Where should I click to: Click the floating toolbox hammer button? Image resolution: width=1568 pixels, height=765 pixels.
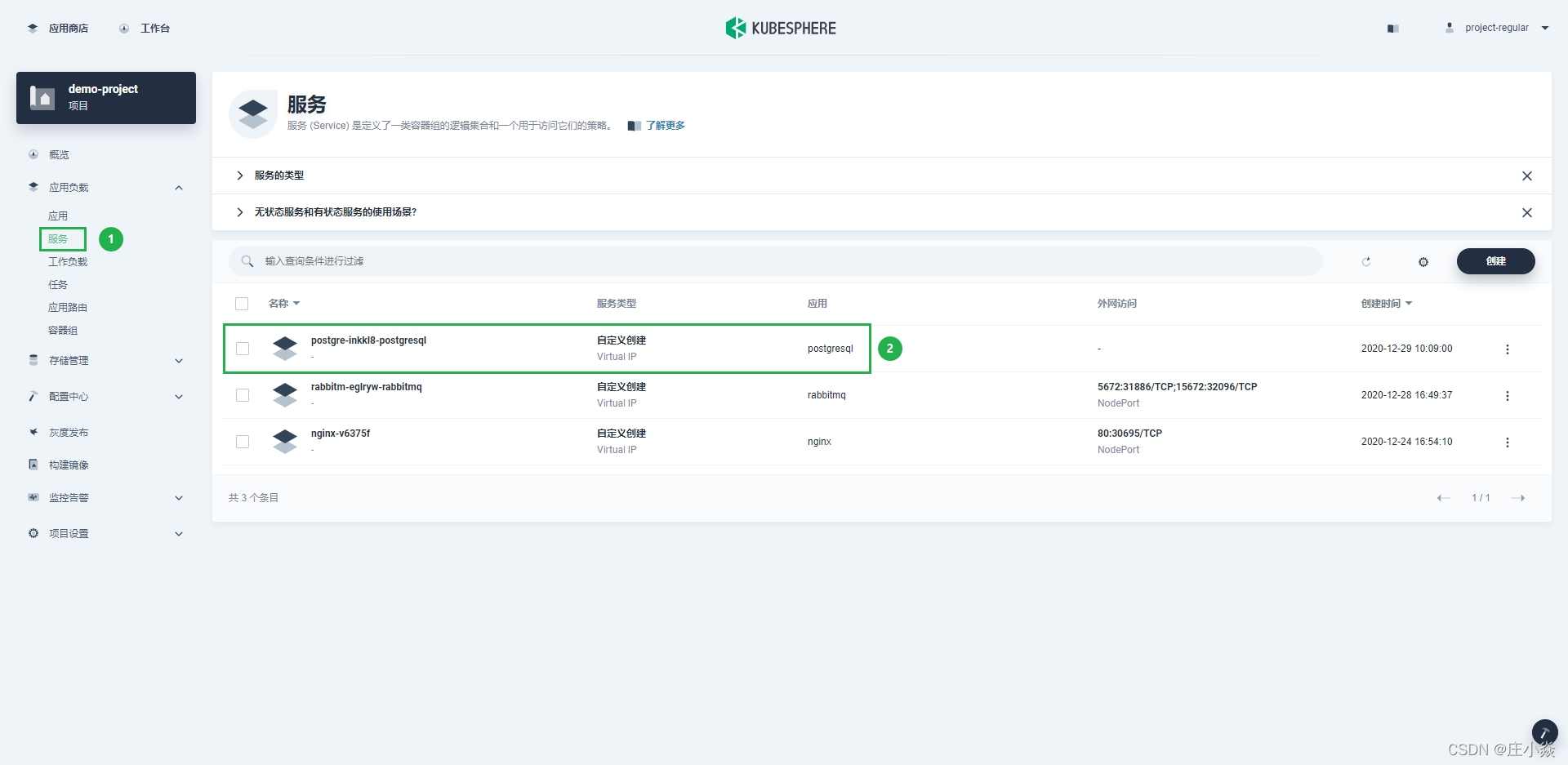click(x=1544, y=732)
